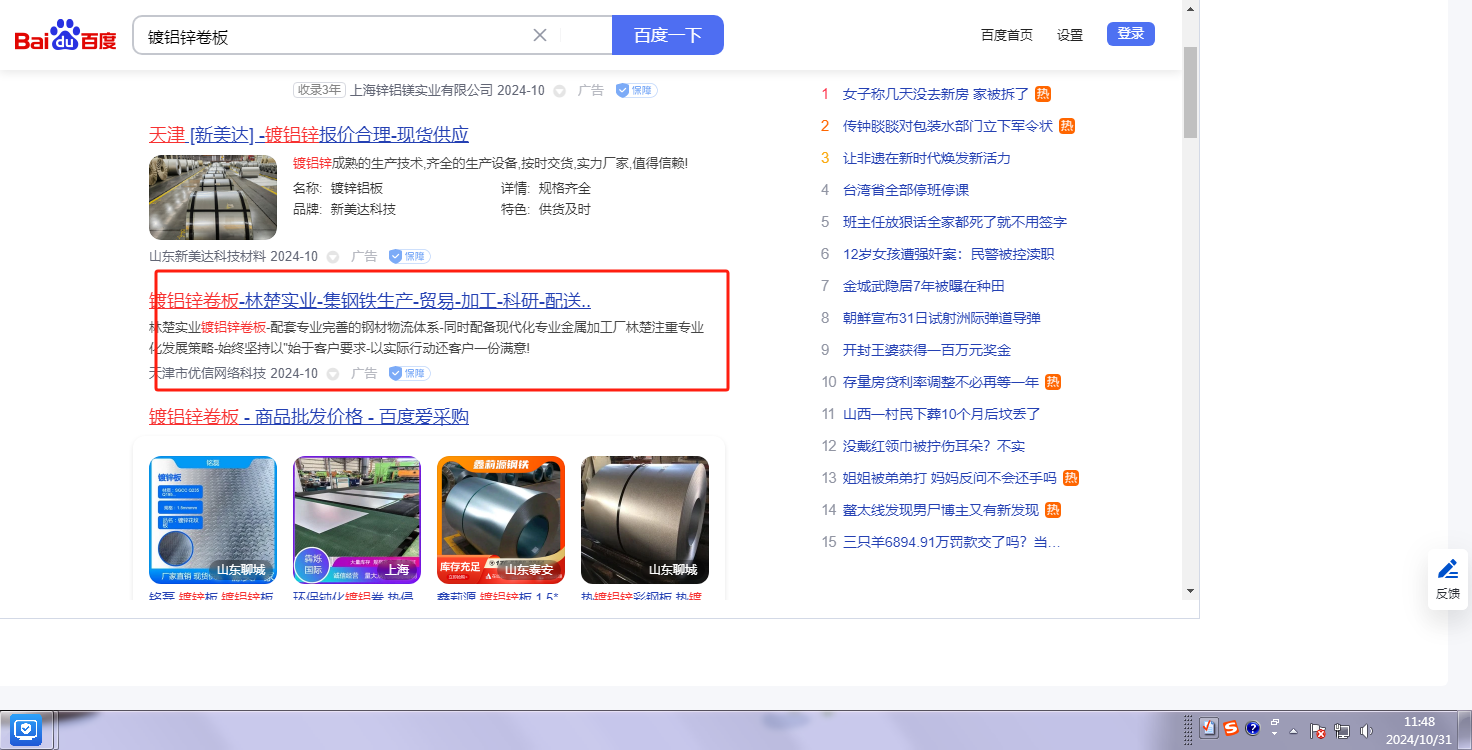Click 天津市优信网络科技 company name
1472x750 pixels.
[x=208, y=373]
